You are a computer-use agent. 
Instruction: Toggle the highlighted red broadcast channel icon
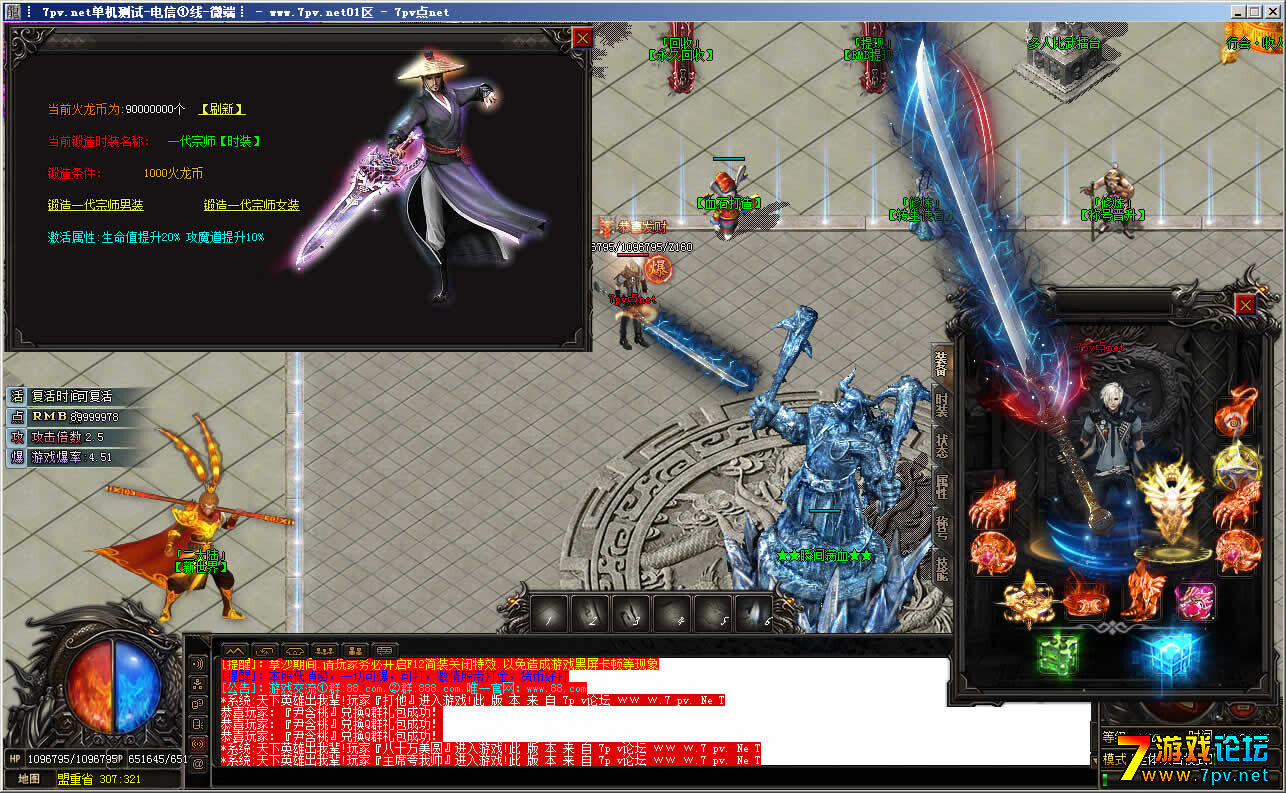pyautogui.click(x=198, y=744)
